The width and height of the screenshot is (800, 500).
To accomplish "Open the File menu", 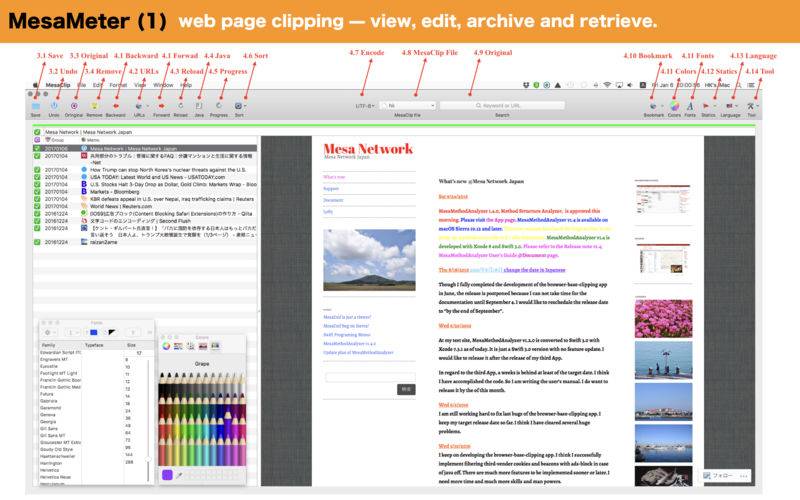I will [82, 85].
